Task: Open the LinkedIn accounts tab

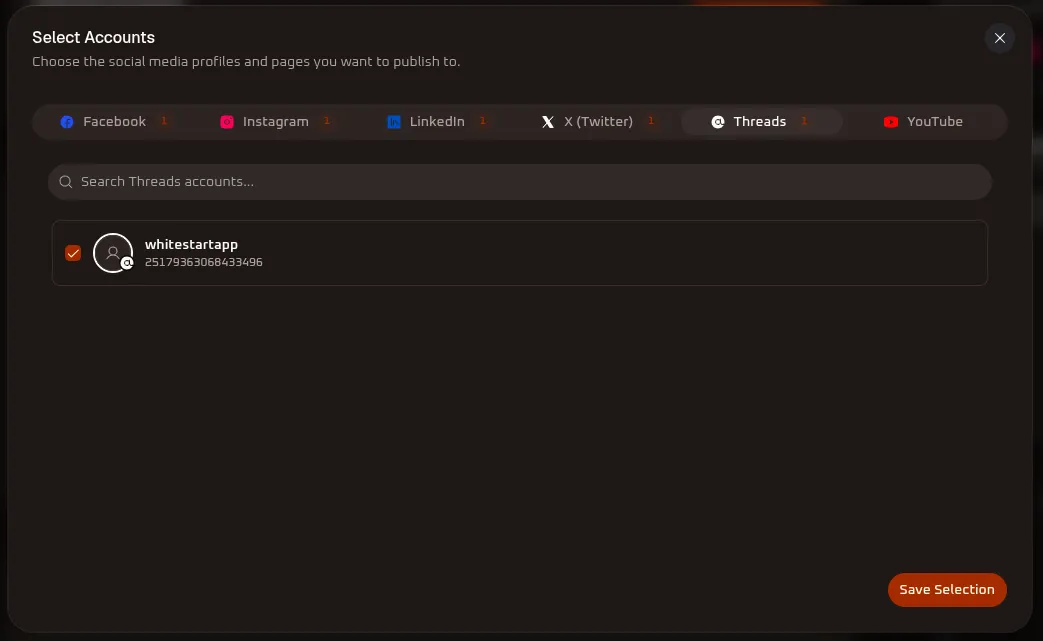Action: coord(436,122)
